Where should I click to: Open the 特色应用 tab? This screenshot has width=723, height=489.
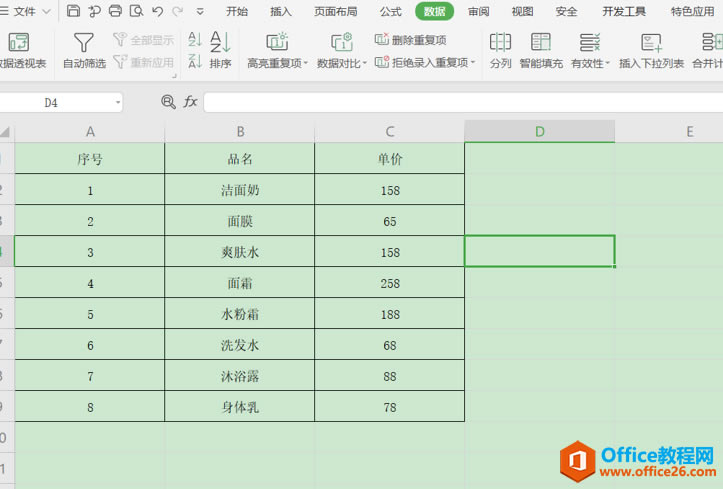point(693,12)
